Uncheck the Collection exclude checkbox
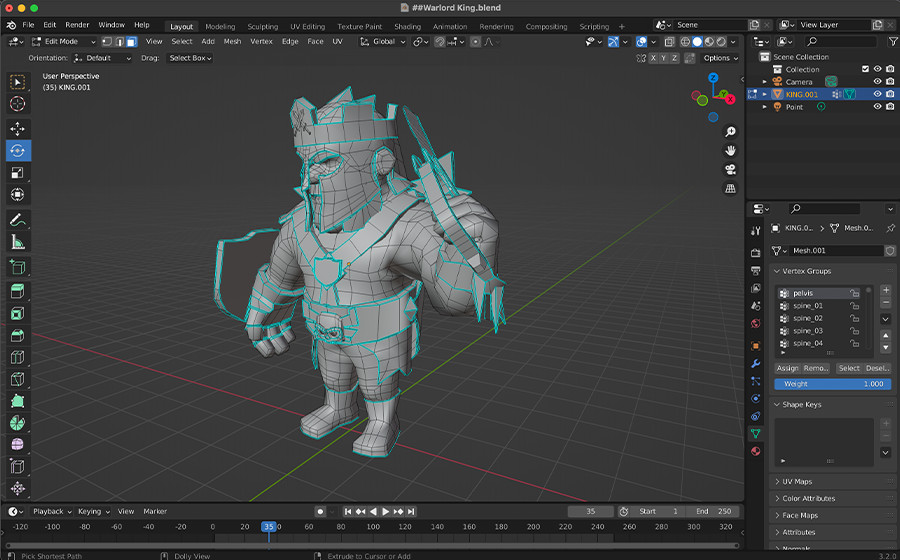This screenshot has width=900, height=560. click(865, 69)
